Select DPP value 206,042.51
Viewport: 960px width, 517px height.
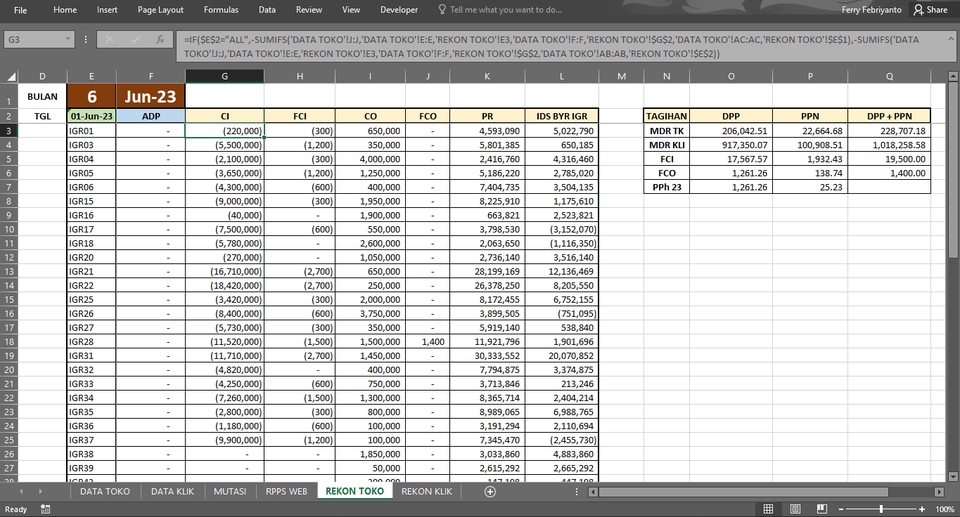point(731,130)
